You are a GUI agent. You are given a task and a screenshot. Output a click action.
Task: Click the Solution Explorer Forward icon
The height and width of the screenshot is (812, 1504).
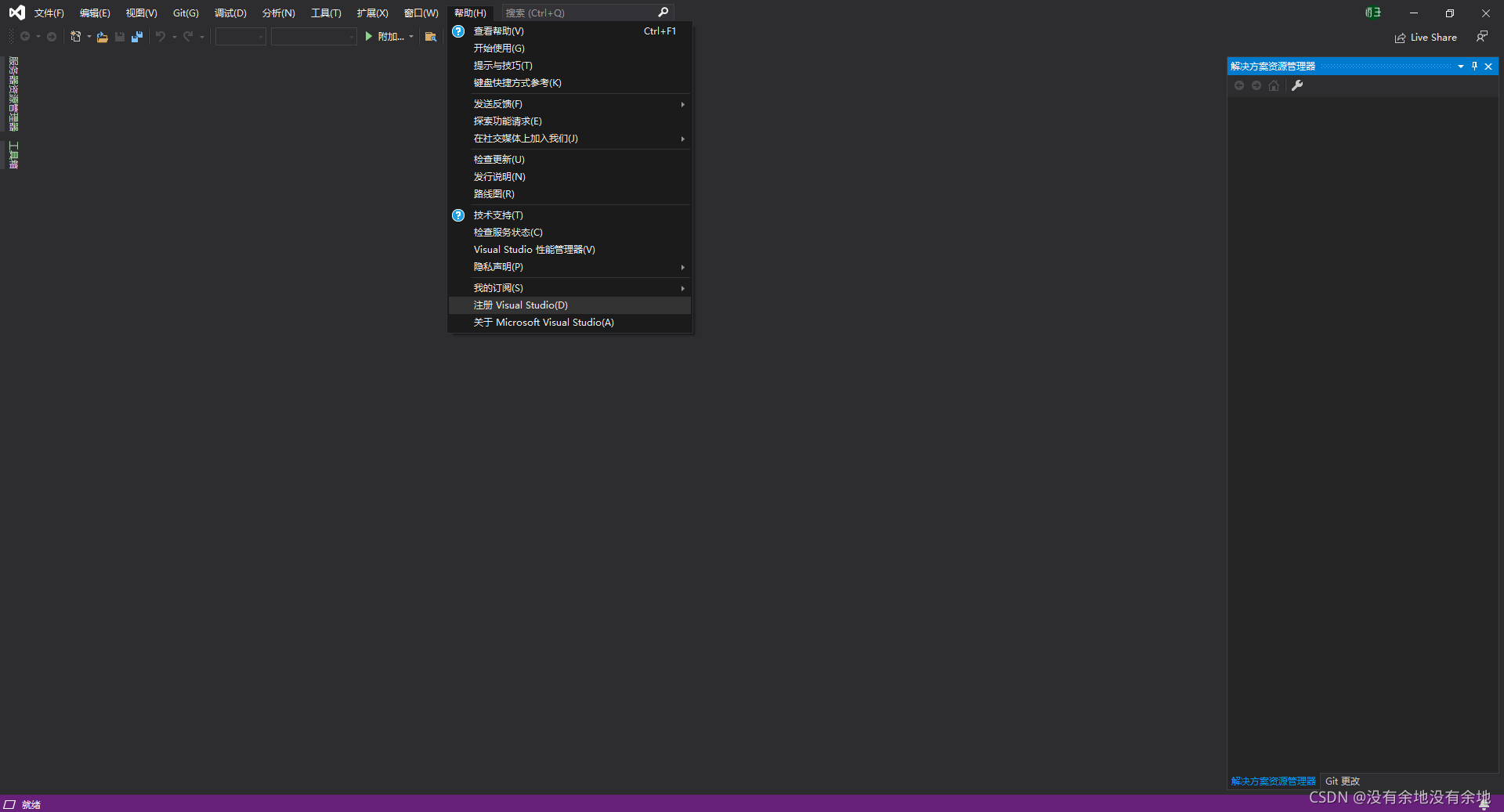(1256, 85)
